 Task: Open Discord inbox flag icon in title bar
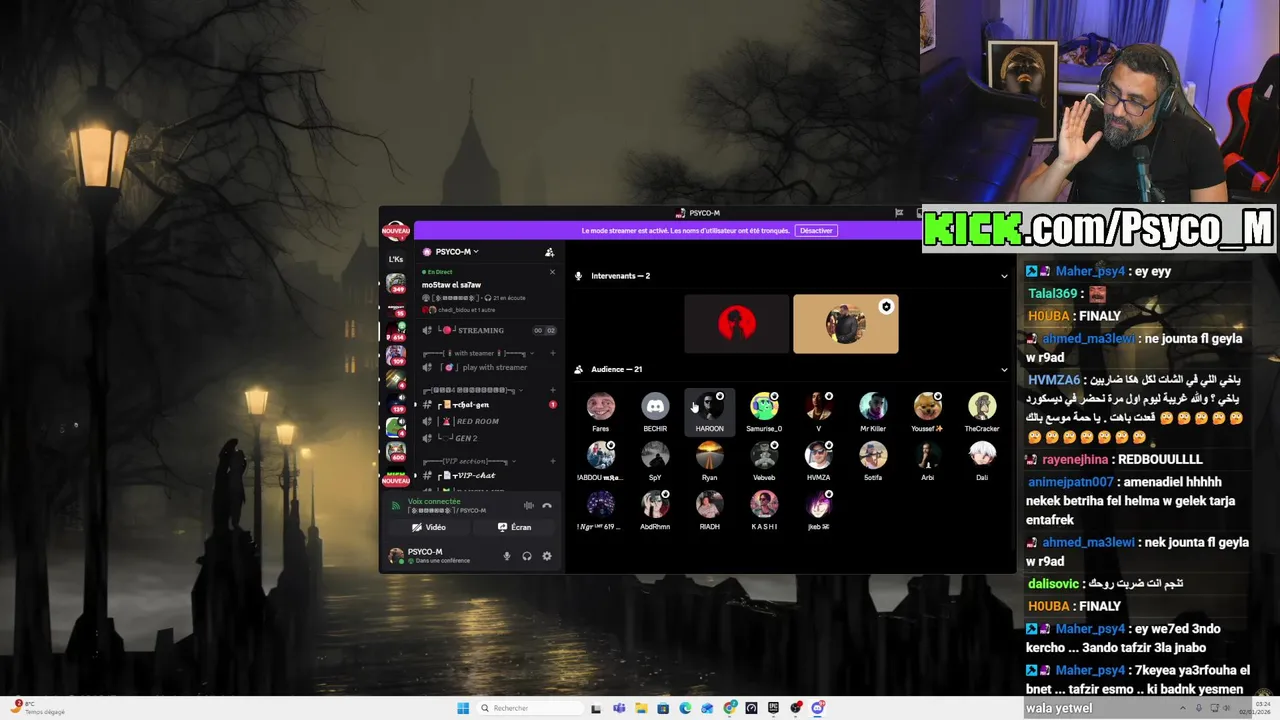click(899, 213)
